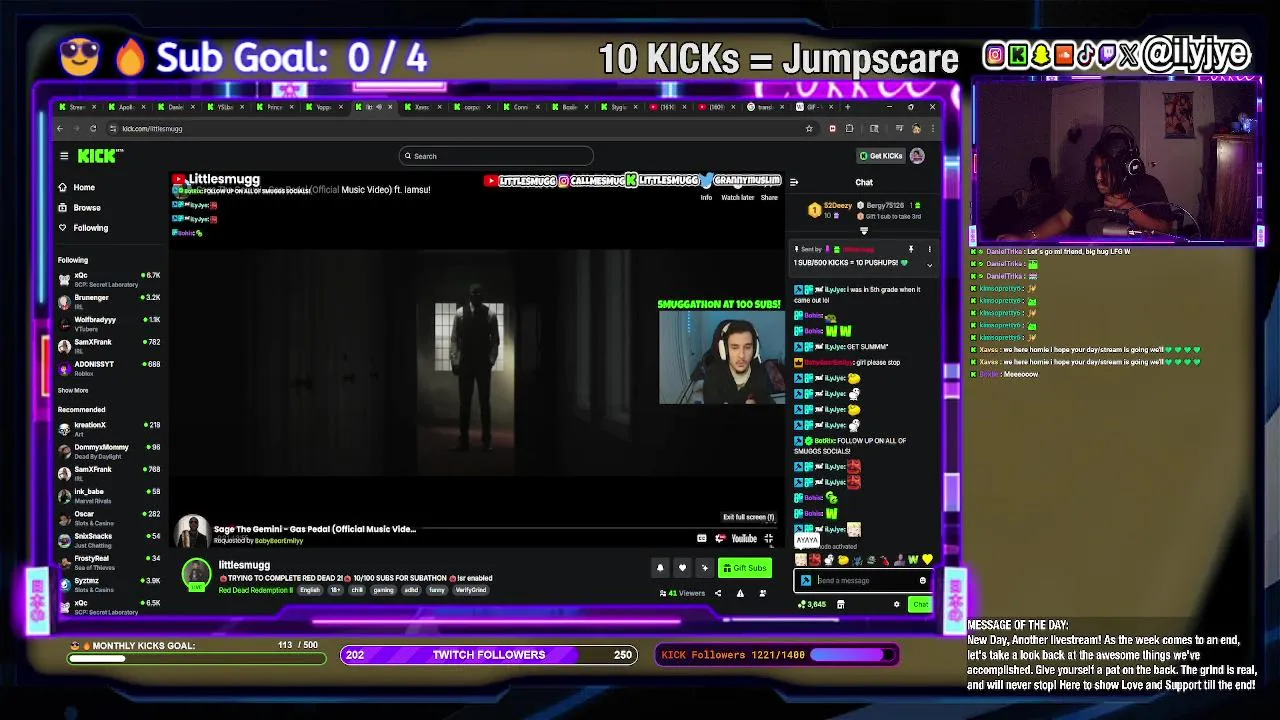Click Share on the embedded video
This screenshot has height=720, width=1280.
[x=769, y=197]
